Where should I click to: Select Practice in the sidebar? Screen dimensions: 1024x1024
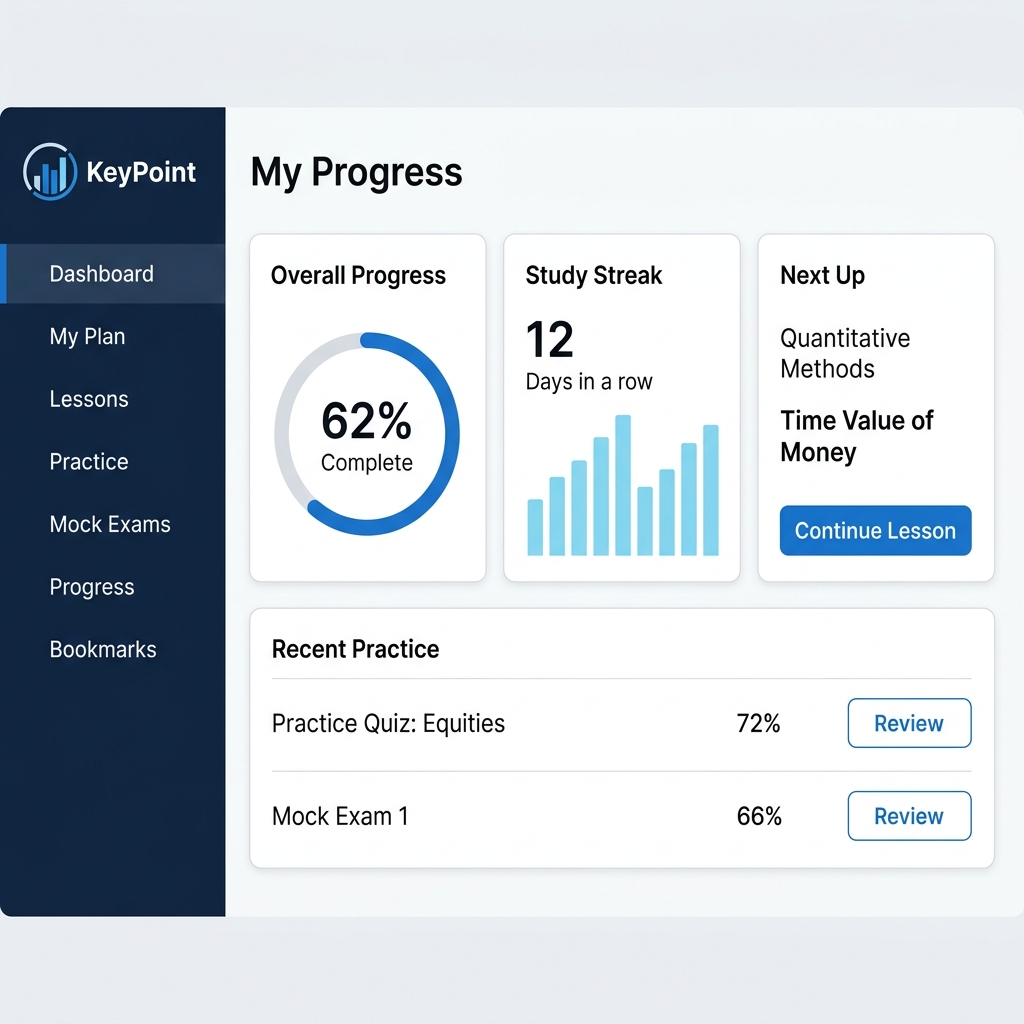(x=89, y=462)
